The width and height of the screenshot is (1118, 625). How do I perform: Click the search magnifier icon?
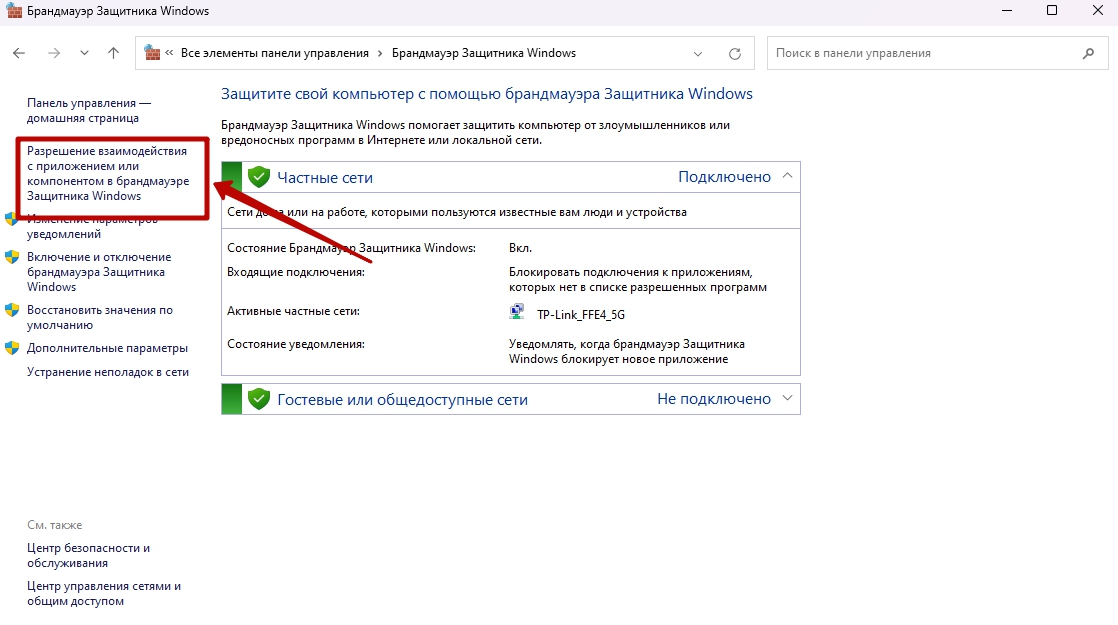[1088, 53]
